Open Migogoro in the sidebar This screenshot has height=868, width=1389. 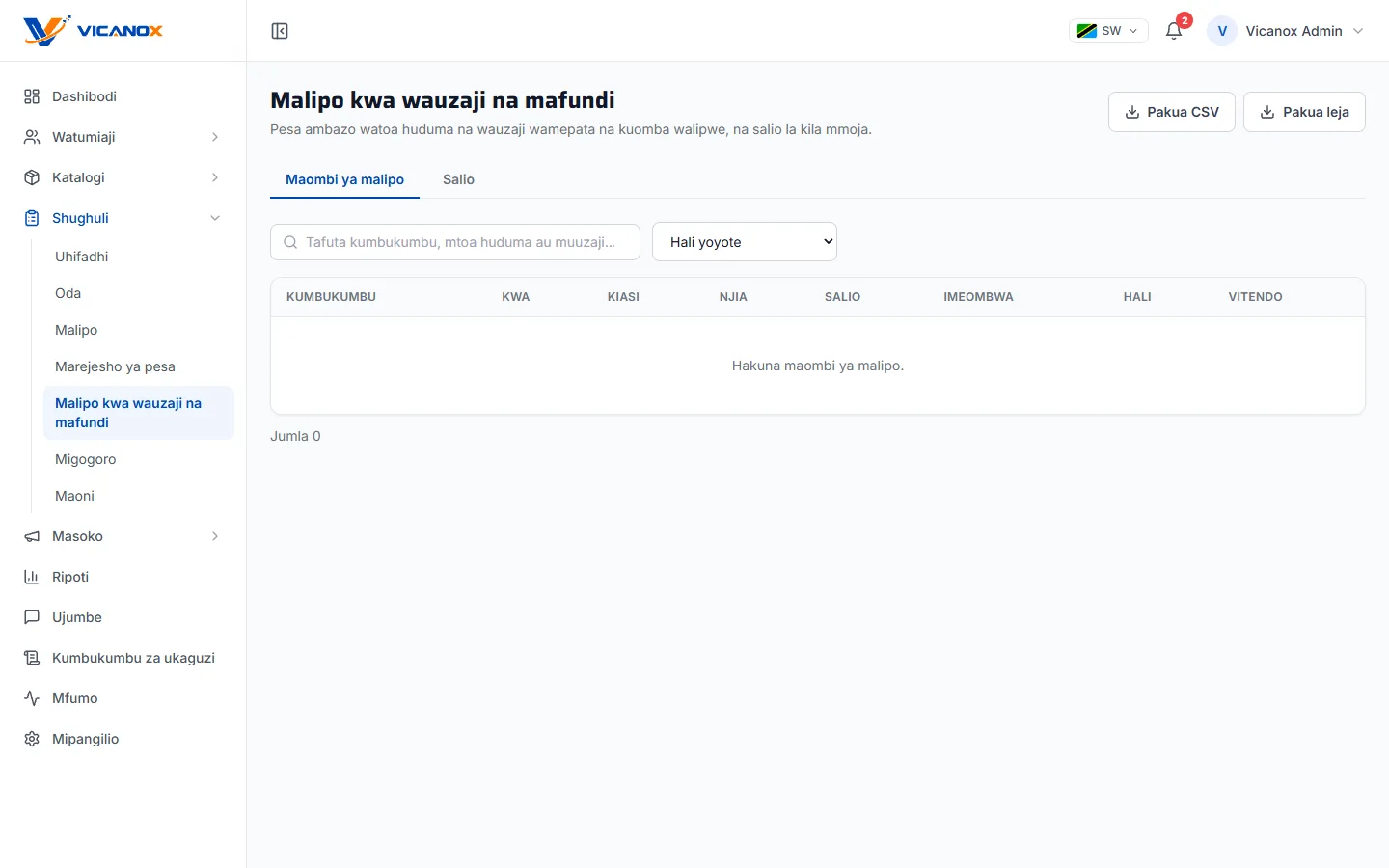pyautogui.click(x=139, y=459)
